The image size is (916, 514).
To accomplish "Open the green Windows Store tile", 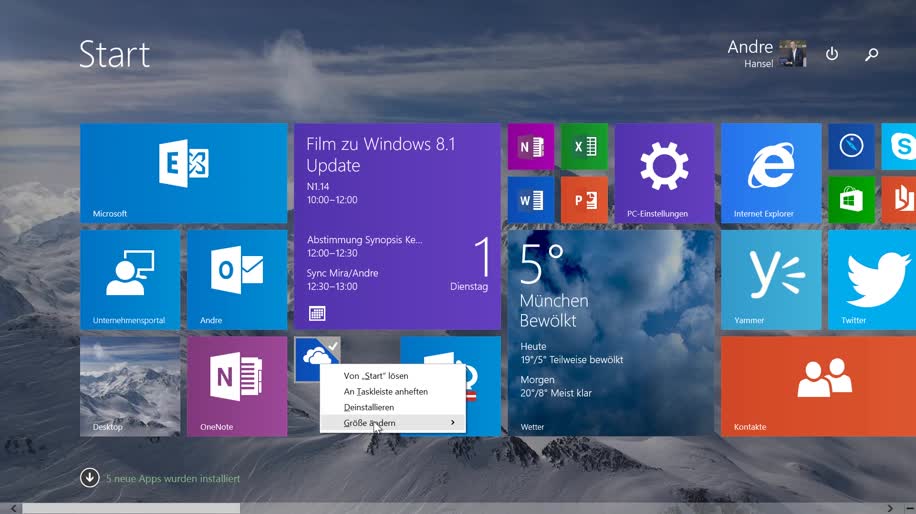I will pos(851,200).
